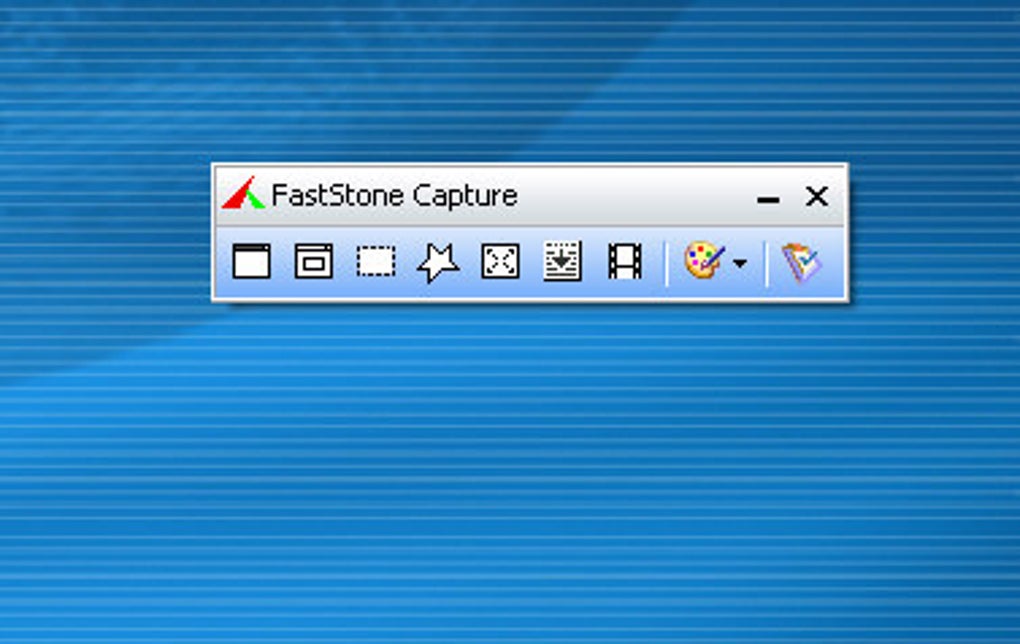Expand the output destination dropdown arrow
Screen dimensions: 1020x644
click(740, 263)
